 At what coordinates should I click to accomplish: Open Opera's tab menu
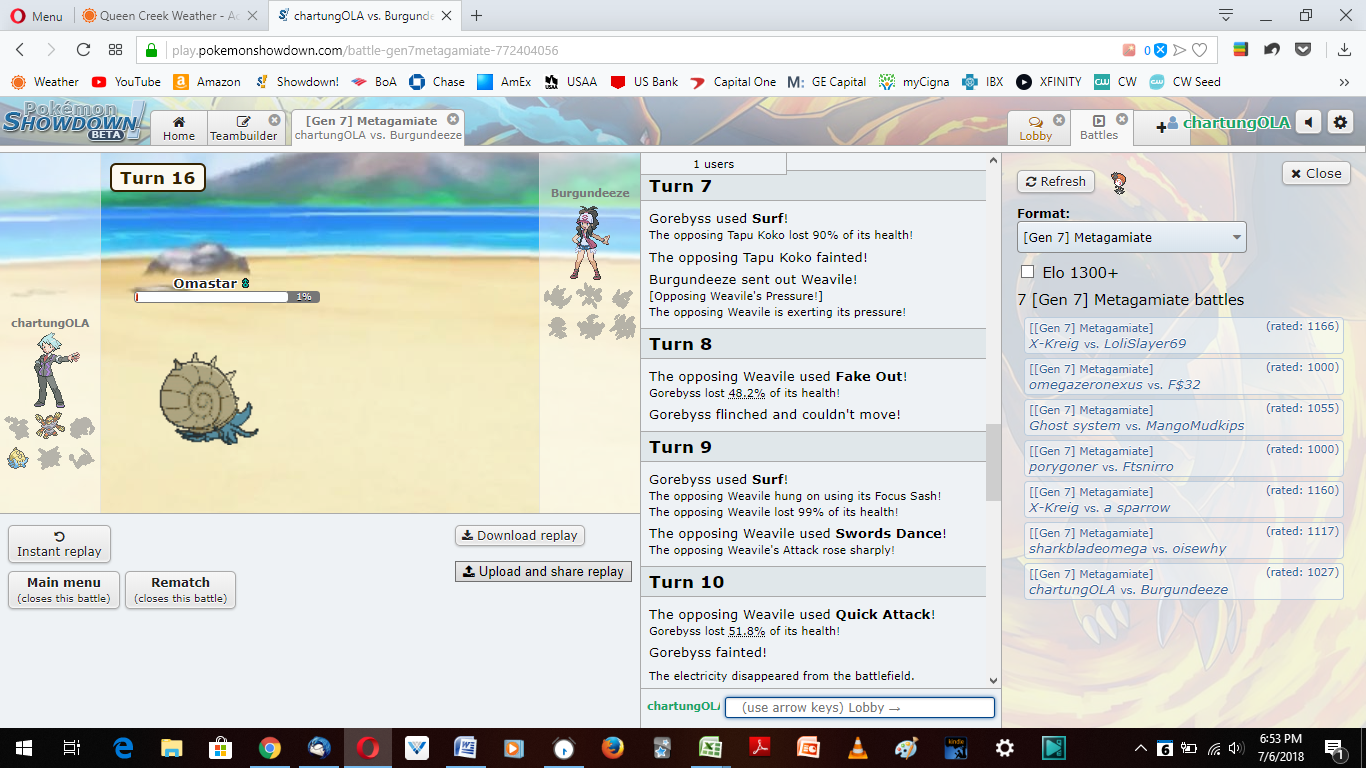1226,16
